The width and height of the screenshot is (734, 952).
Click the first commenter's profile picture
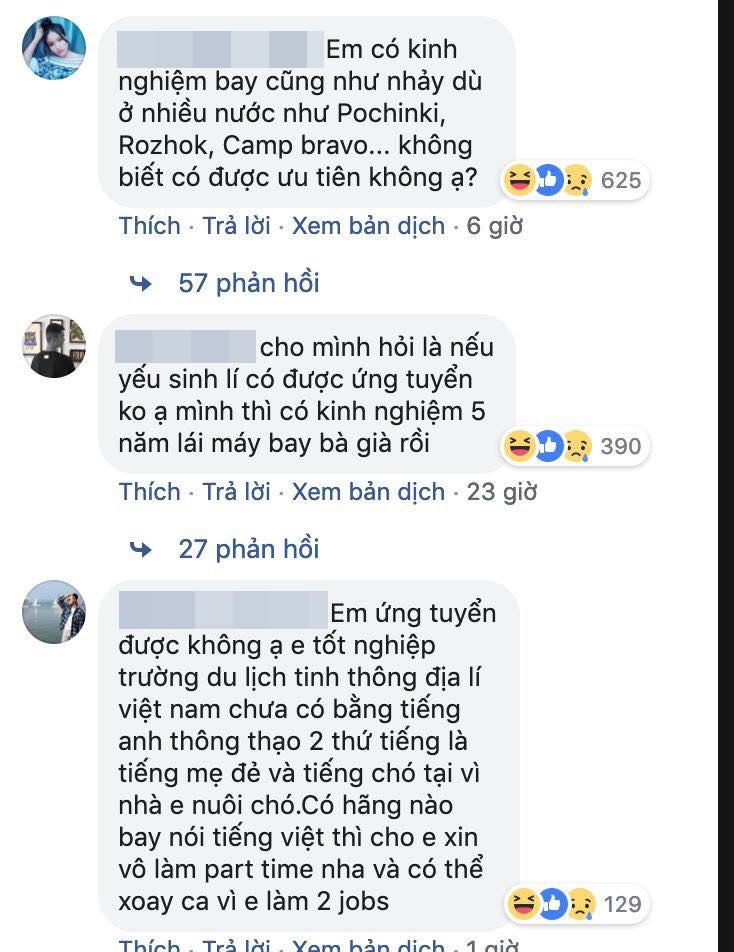(x=54, y=48)
